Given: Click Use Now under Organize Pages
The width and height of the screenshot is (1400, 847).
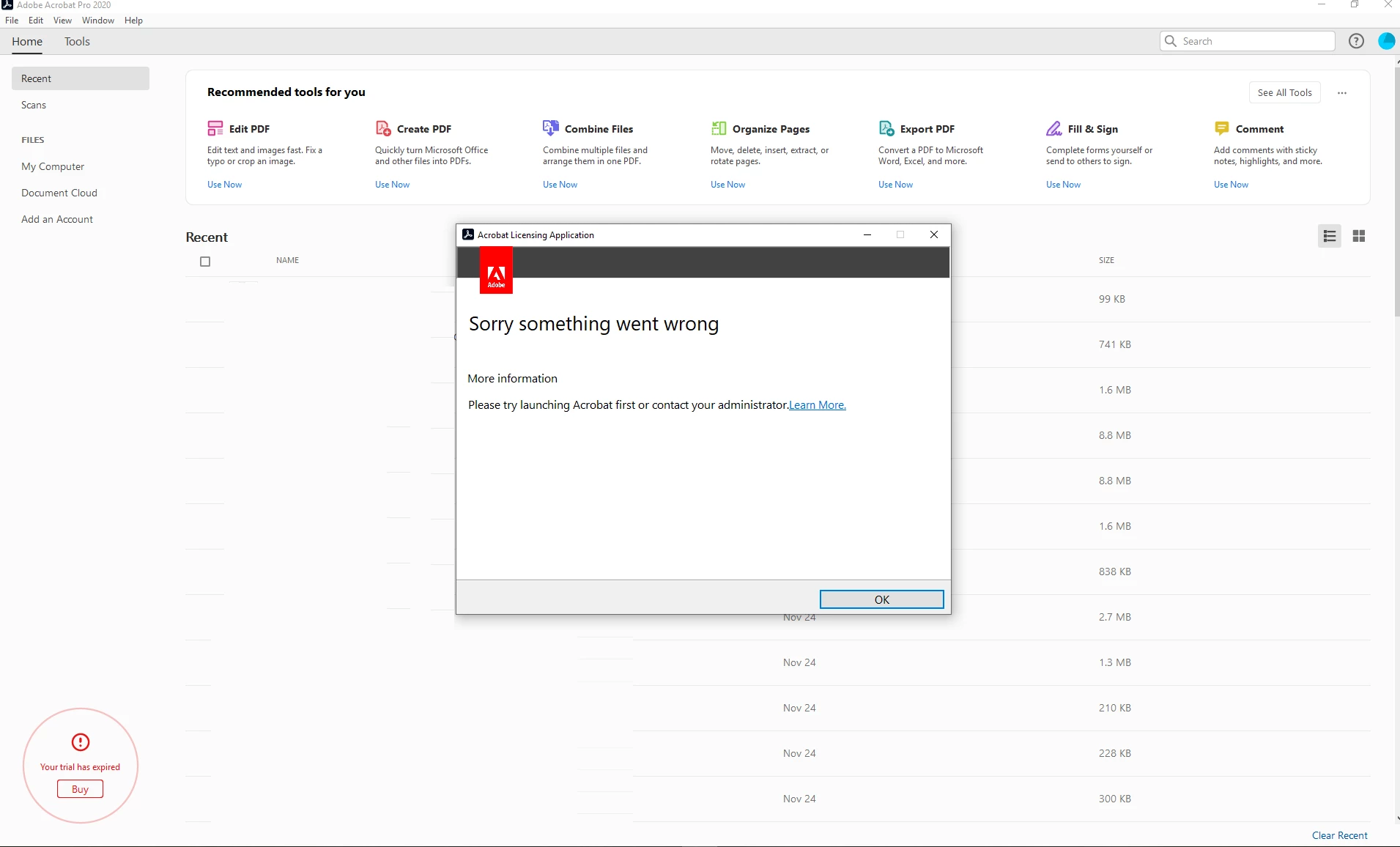Looking at the screenshot, I should (x=727, y=185).
